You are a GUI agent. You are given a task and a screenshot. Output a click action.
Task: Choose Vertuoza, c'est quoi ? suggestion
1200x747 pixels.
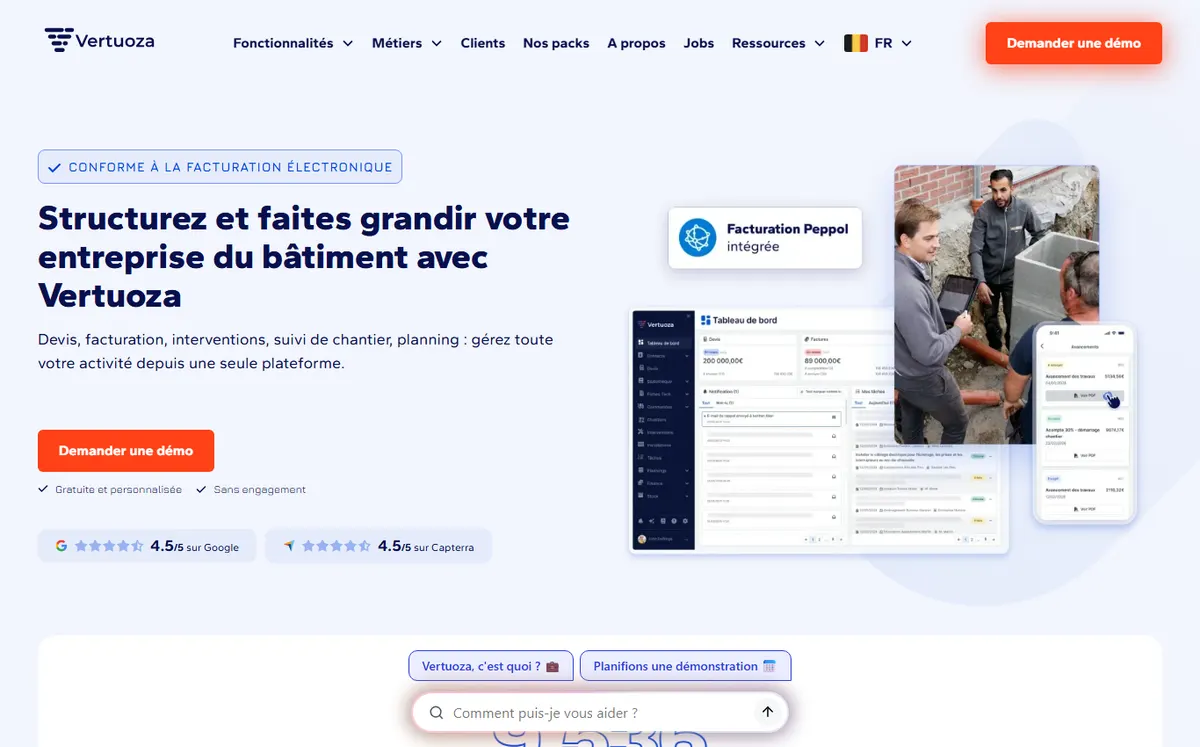490,666
